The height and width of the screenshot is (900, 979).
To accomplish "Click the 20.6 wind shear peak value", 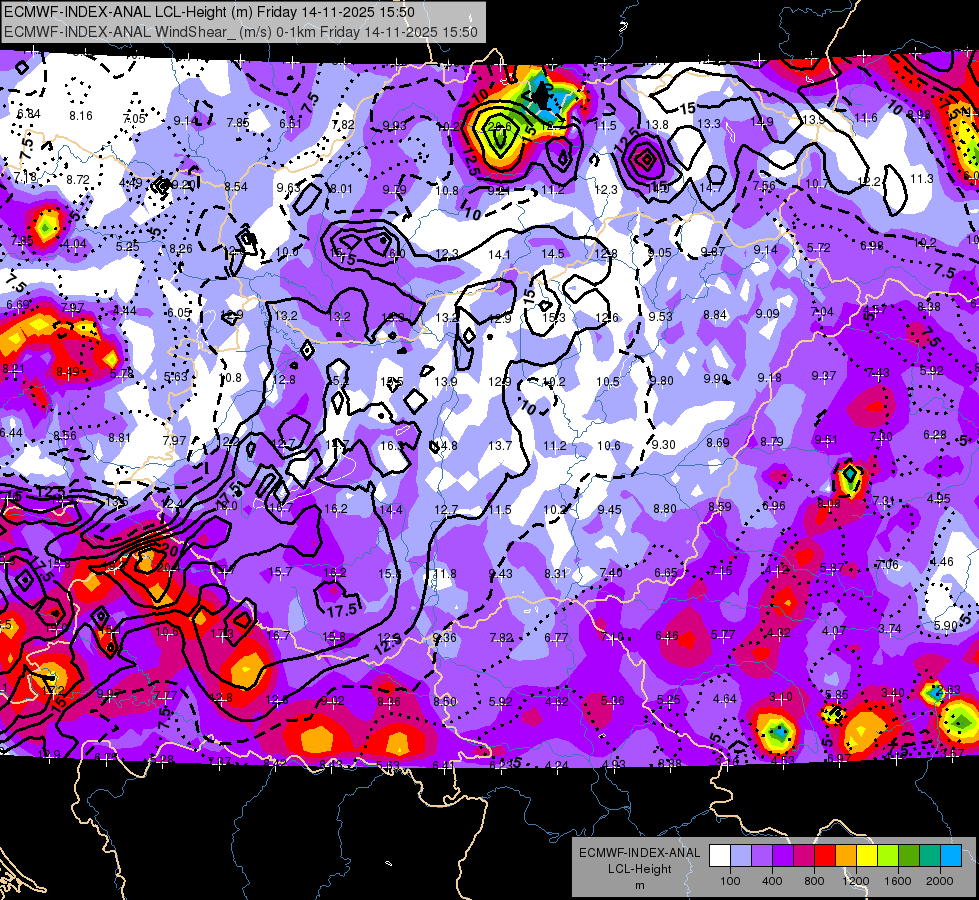I will (x=499, y=127).
